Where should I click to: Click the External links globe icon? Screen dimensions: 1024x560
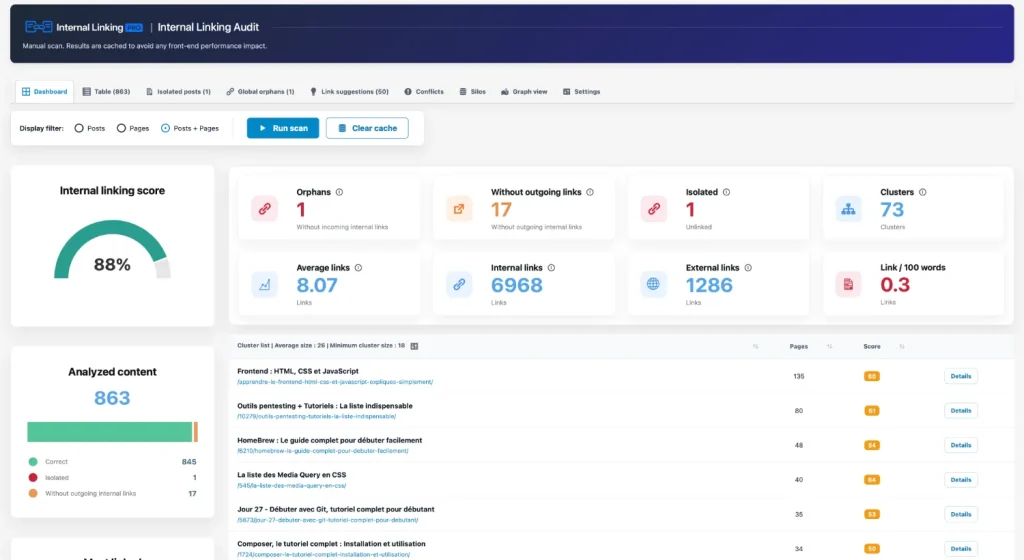point(653,284)
